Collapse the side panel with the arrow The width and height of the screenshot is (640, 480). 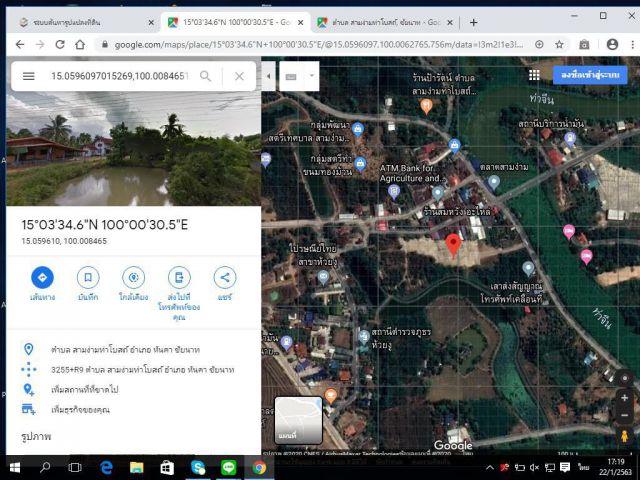(269, 76)
